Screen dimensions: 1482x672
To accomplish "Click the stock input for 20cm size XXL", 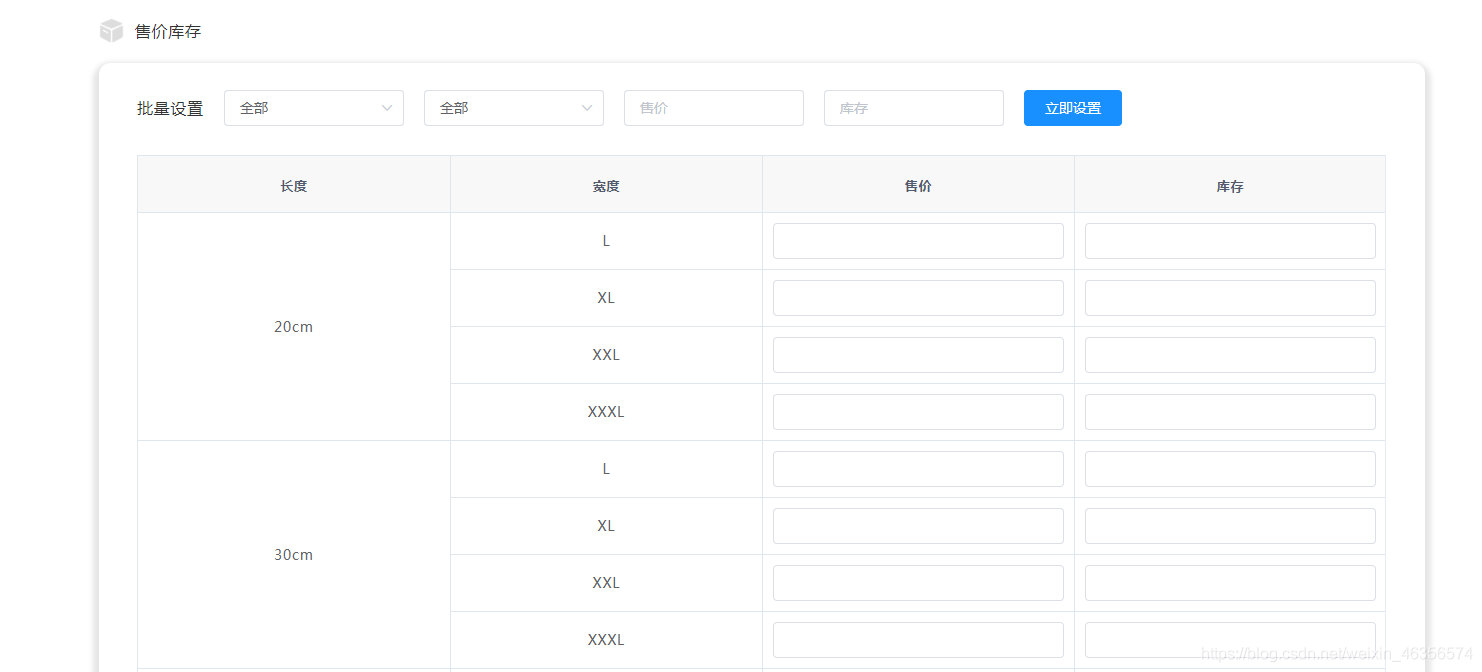I will tap(1229, 354).
